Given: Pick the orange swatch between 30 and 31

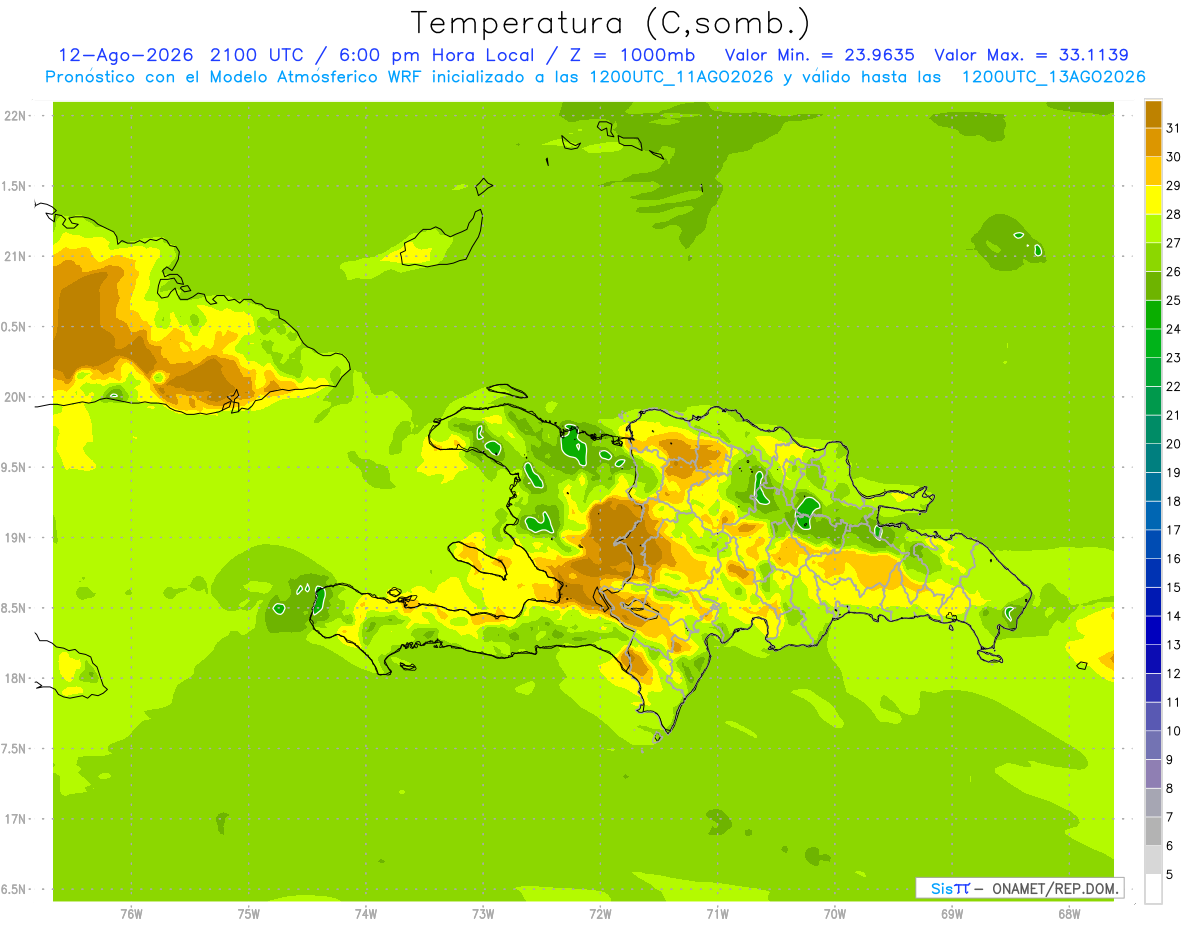Looking at the screenshot, I should click(x=1153, y=142).
